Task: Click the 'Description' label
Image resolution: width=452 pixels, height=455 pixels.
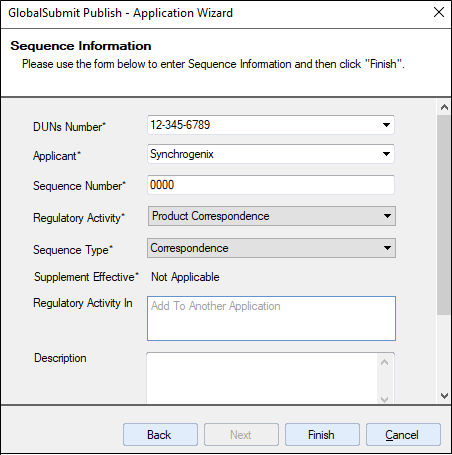Action: click(x=60, y=358)
